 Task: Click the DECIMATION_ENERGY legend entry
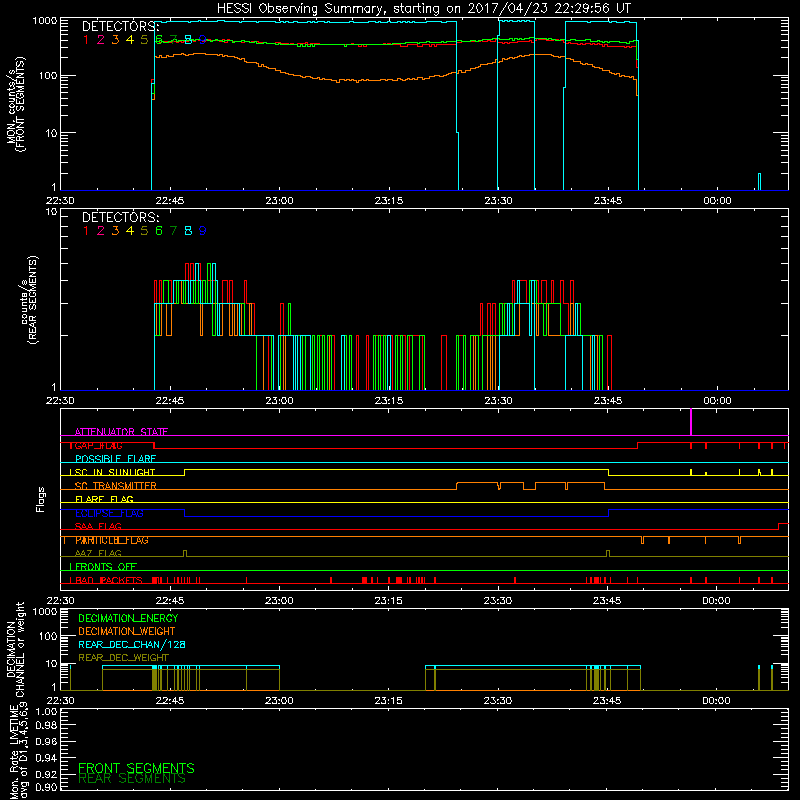point(128,618)
